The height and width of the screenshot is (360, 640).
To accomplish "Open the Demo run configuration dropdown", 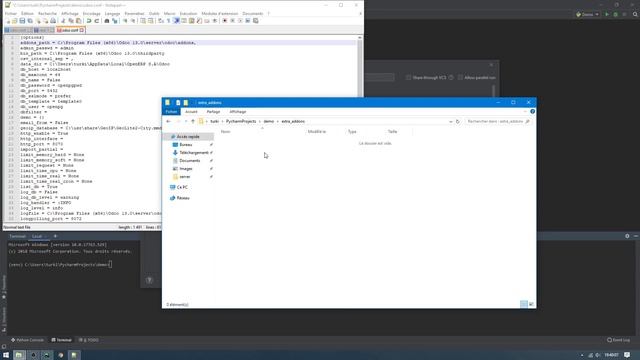I will point(587,14).
